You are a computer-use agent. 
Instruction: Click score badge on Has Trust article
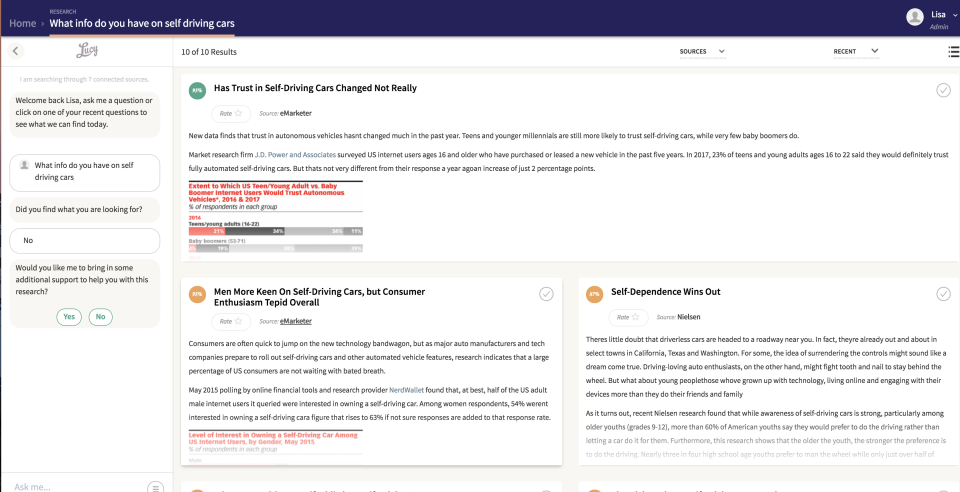(197, 91)
